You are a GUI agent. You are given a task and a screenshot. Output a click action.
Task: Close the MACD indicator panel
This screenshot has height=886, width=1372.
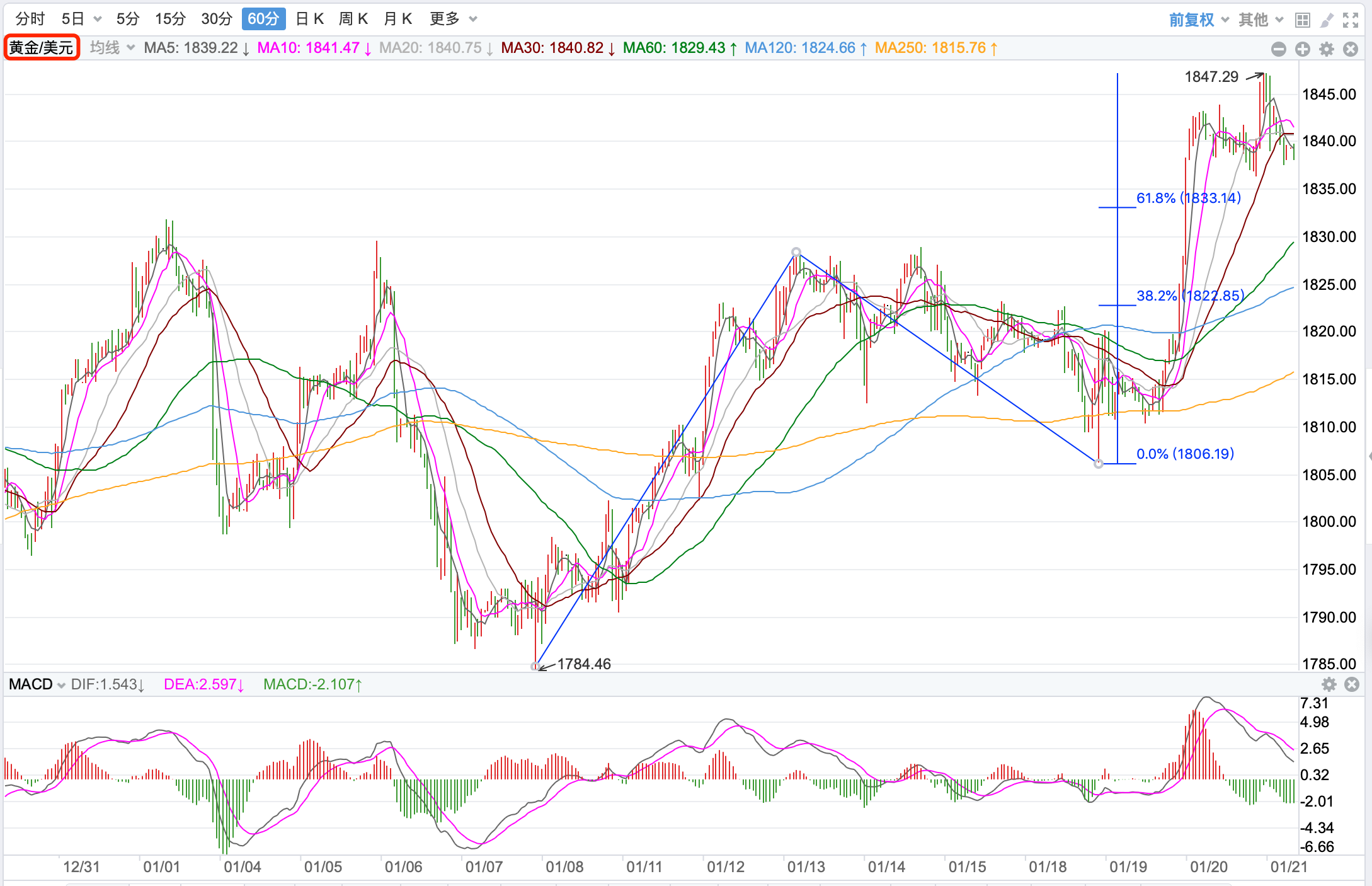point(1351,684)
